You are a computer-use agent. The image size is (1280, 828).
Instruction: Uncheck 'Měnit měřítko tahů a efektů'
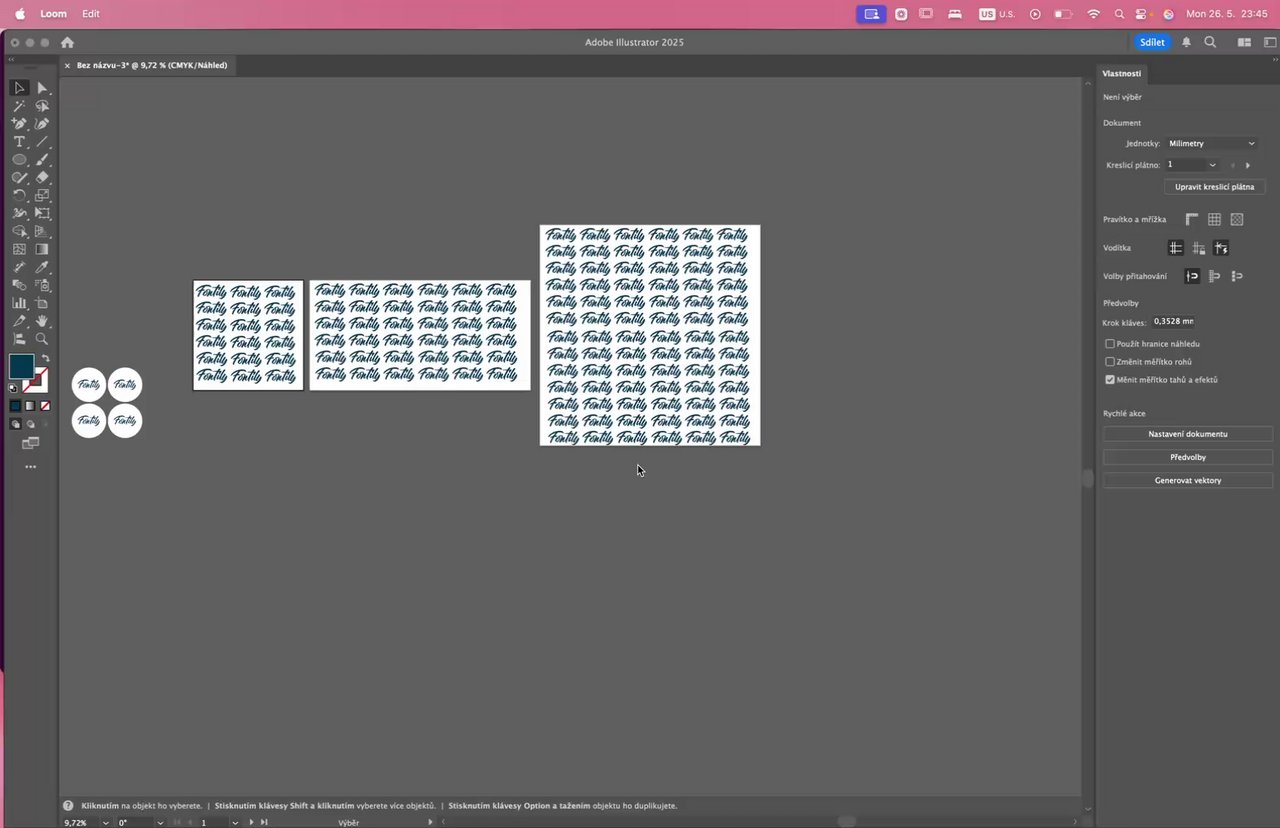coord(1110,380)
